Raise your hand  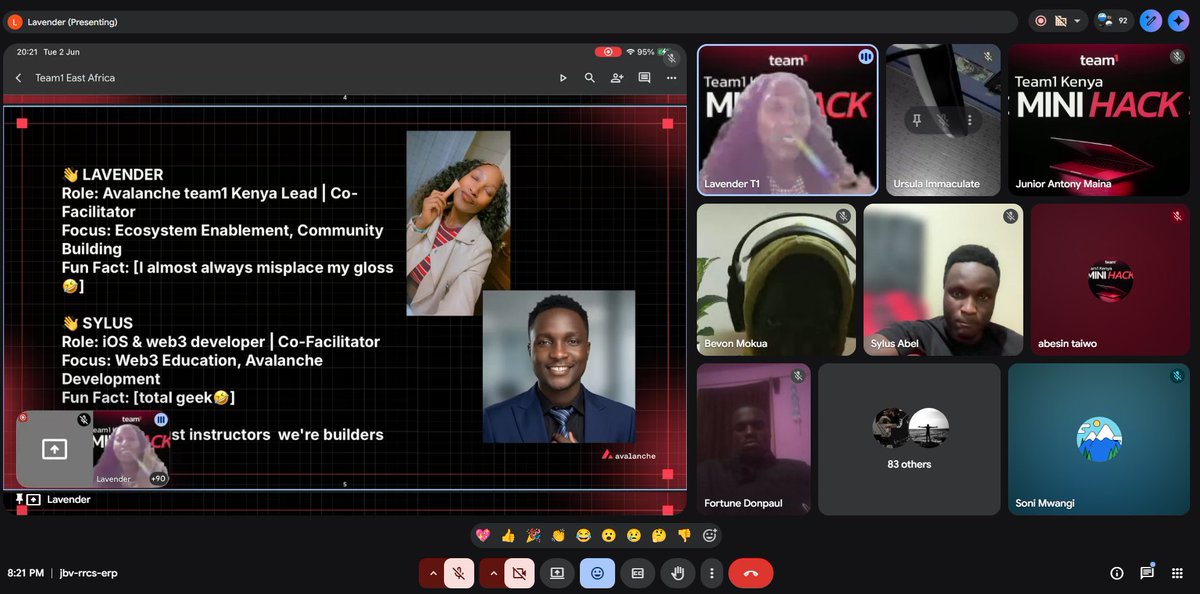(677, 573)
